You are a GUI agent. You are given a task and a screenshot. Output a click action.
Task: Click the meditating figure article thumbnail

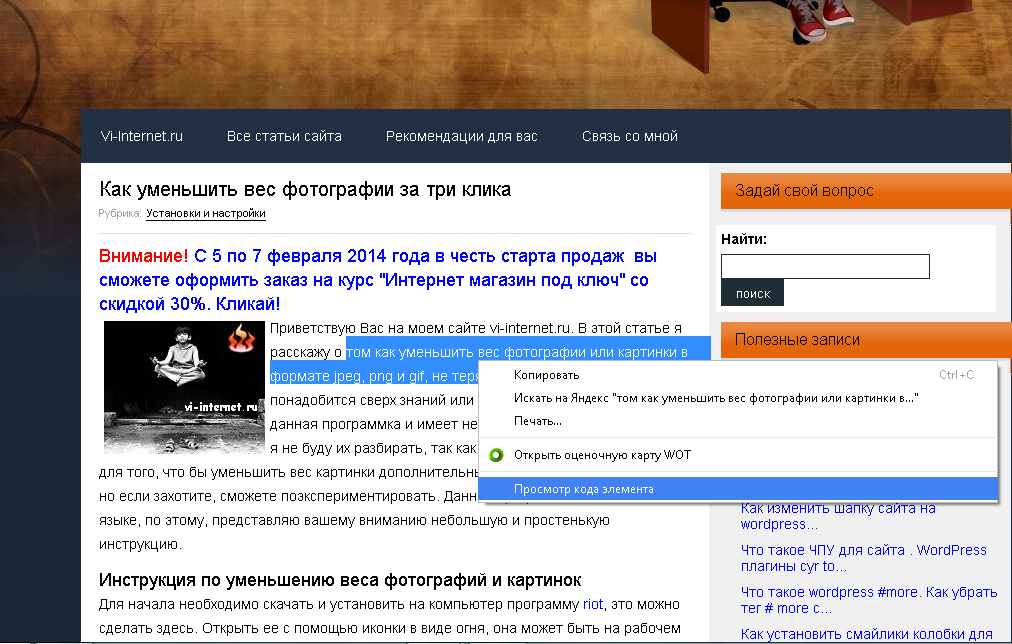tap(184, 387)
